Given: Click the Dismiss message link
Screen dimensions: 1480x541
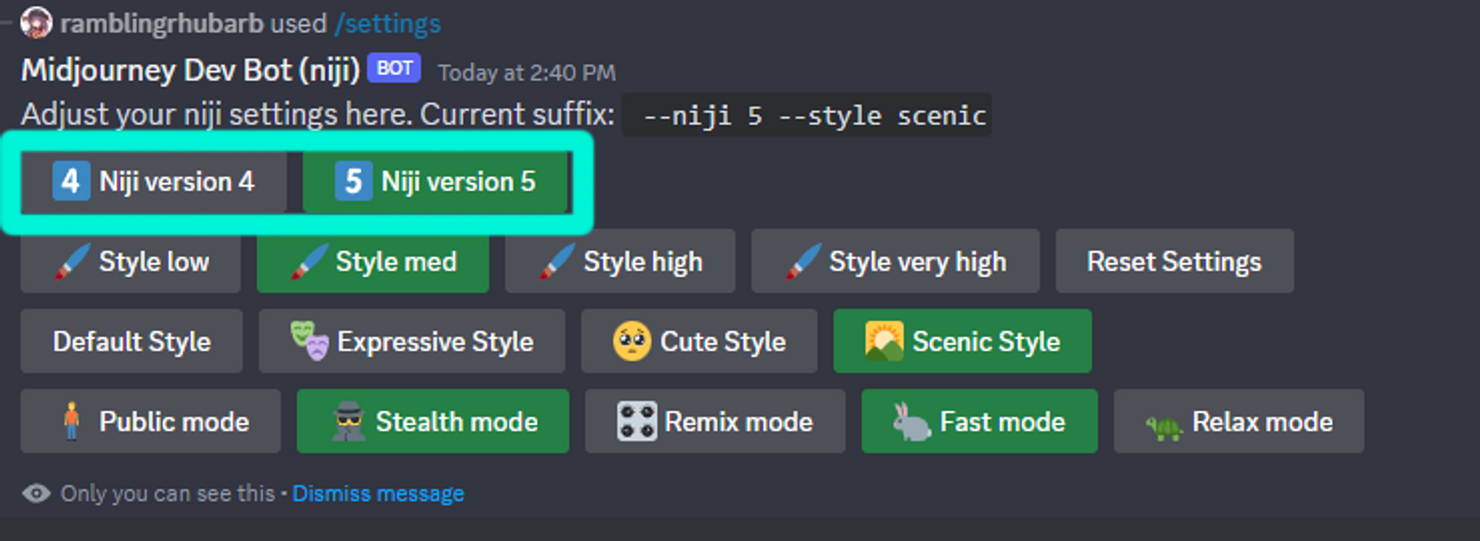Looking at the screenshot, I should click(x=378, y=493).
